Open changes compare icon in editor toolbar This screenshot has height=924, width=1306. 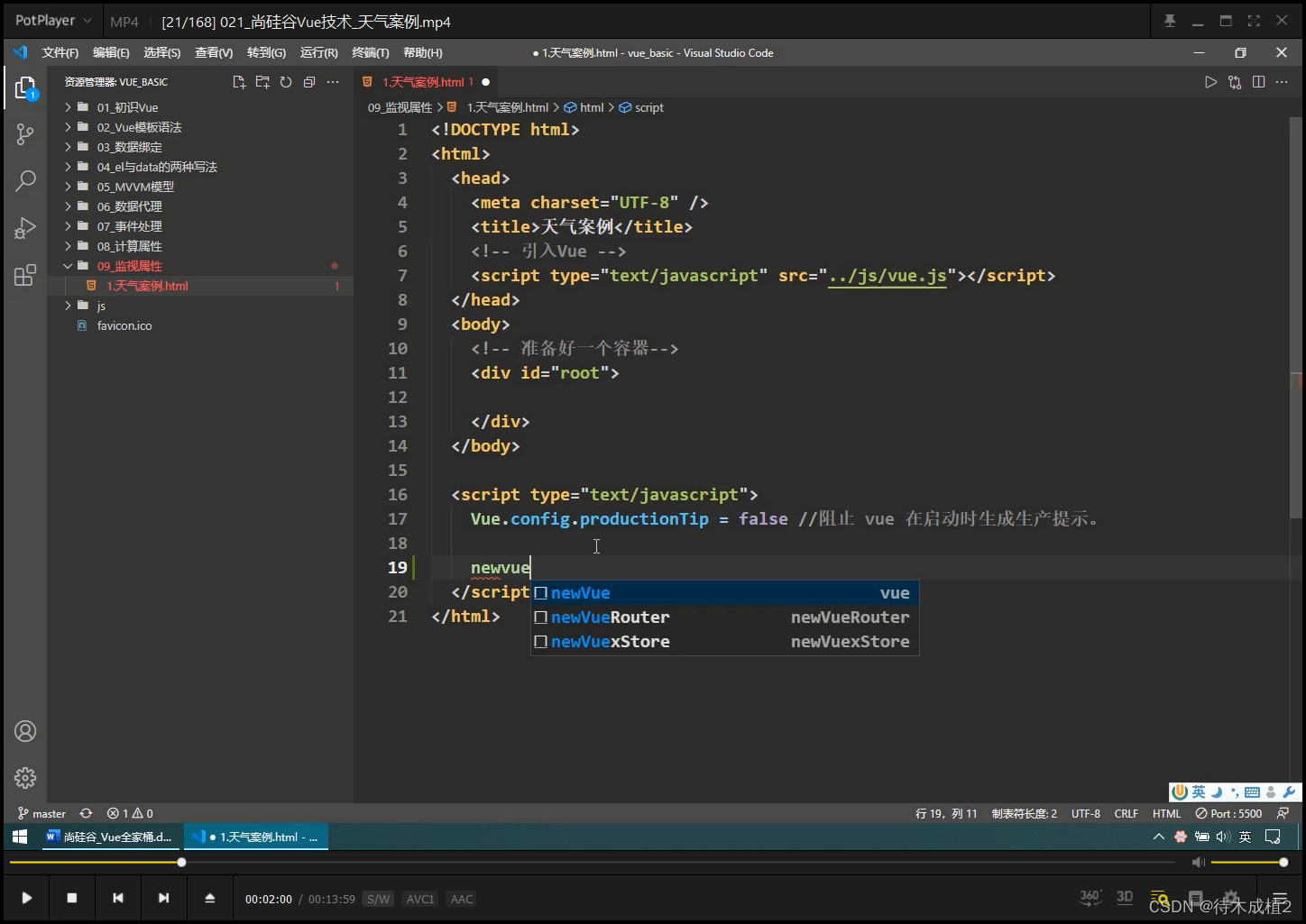point(1235,82)
